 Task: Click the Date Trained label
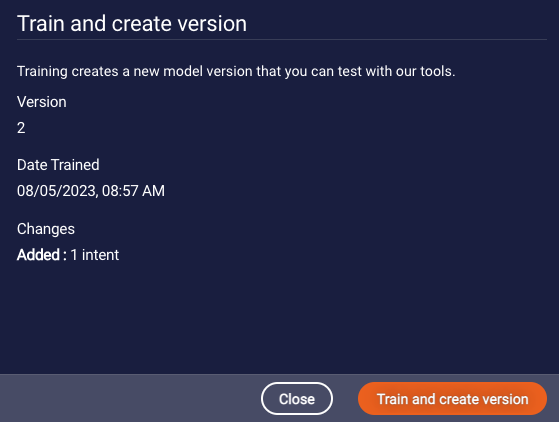(58, 165)
